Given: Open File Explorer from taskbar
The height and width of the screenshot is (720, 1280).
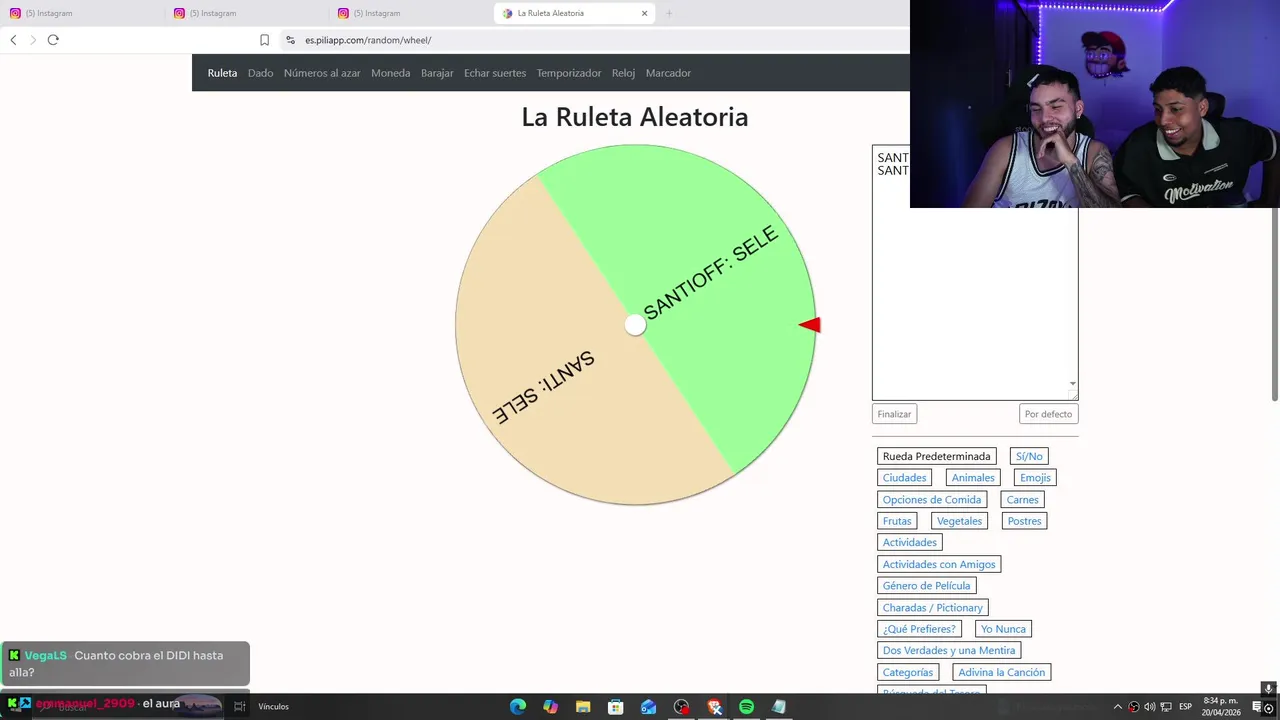Looking at the screenshot, I should click(x=583, y=707).
